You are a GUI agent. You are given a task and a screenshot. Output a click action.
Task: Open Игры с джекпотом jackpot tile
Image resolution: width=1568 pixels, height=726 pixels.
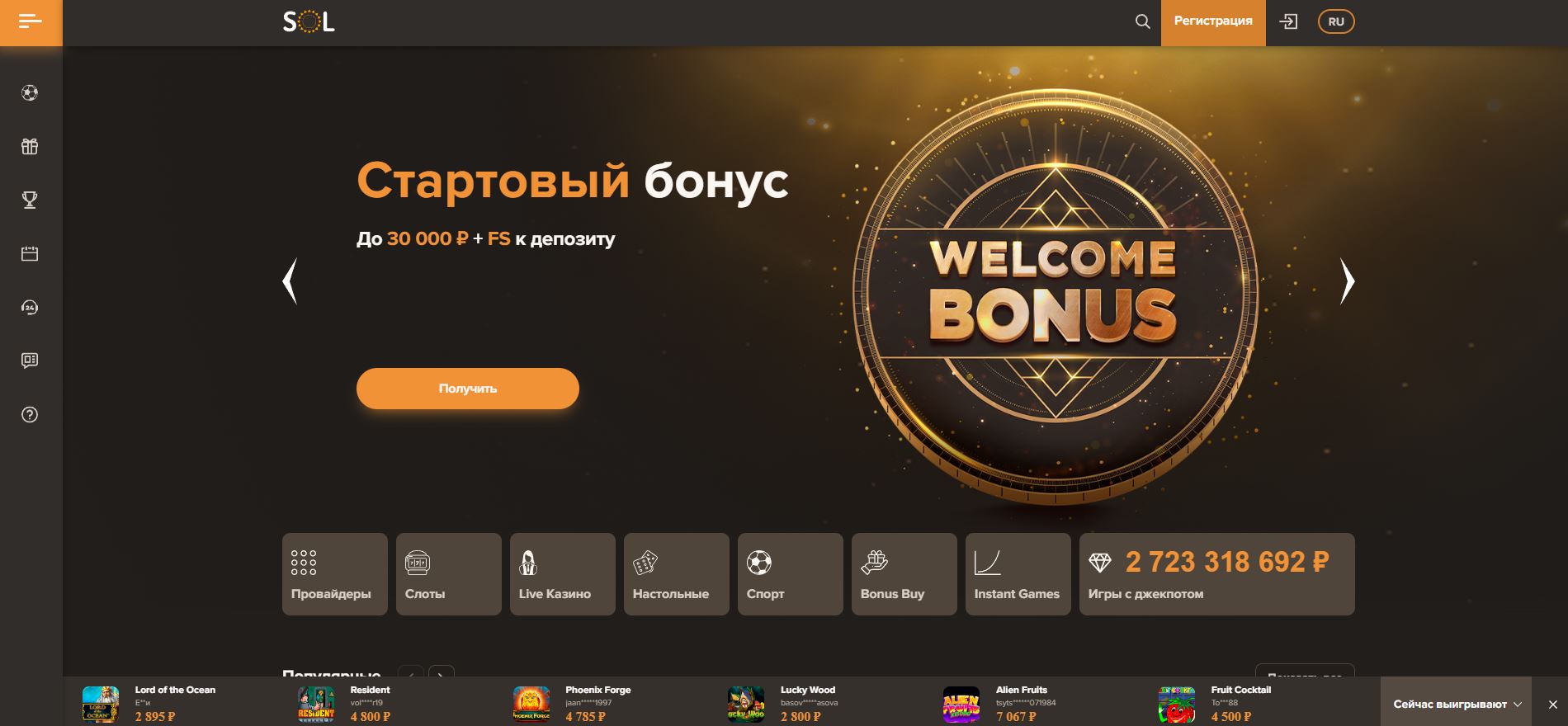click(x=1217, y=574)
